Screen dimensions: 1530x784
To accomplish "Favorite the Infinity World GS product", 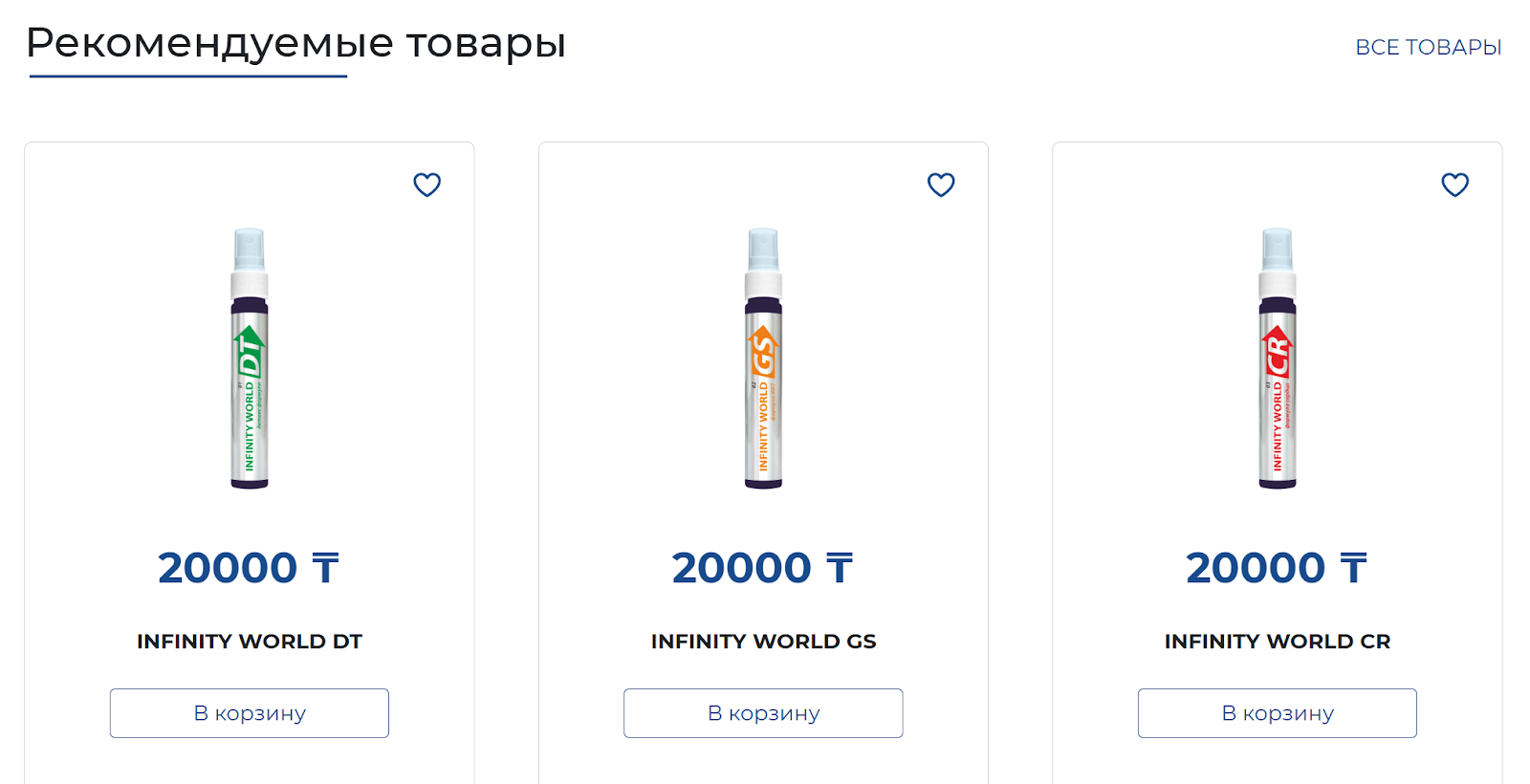I will click(x=941, y=185).
